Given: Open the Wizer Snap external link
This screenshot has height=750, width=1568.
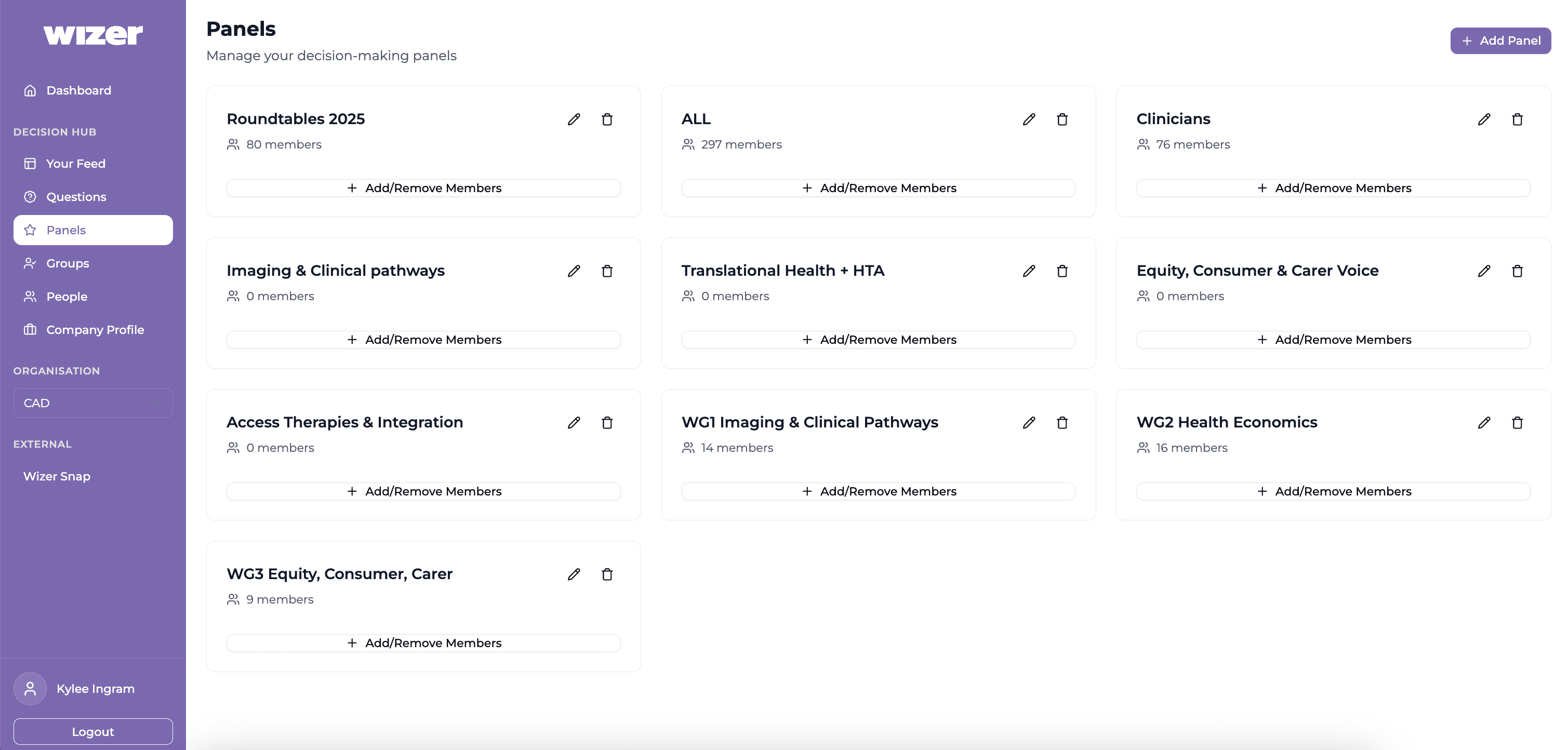Looking at the screenshot, I should (x=57, y=476).
